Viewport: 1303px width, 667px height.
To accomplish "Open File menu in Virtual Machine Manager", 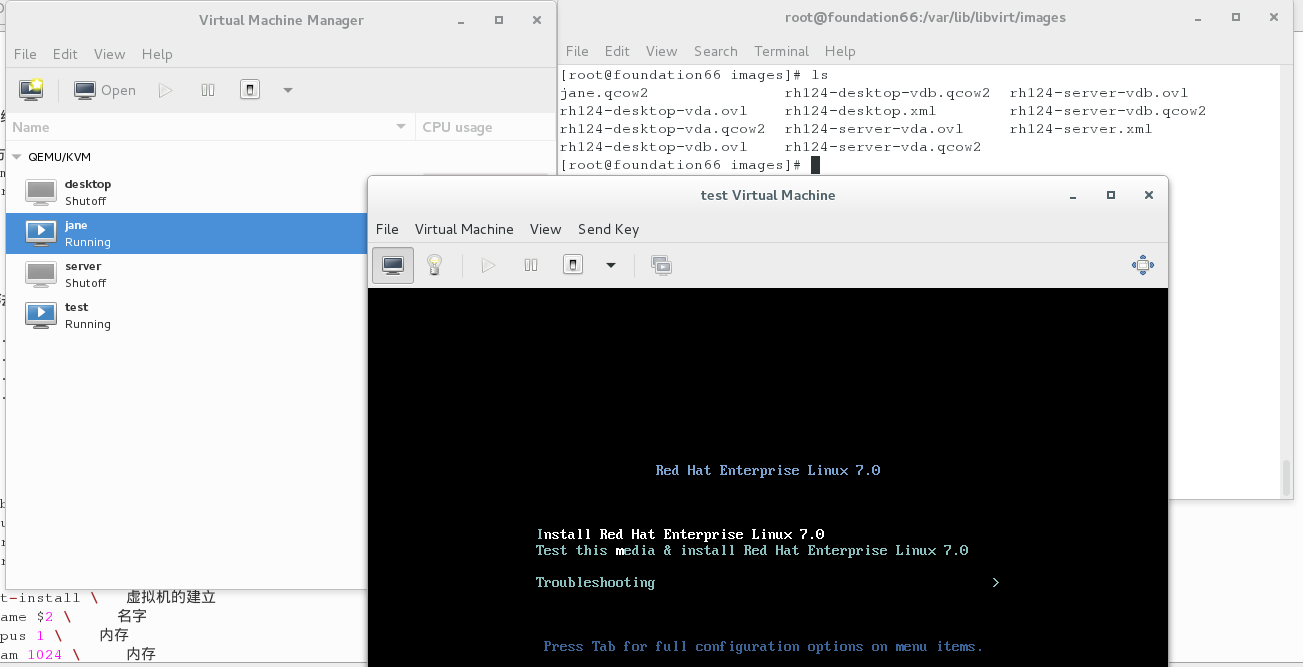I will pyautogui.click(x=25, y=54).
